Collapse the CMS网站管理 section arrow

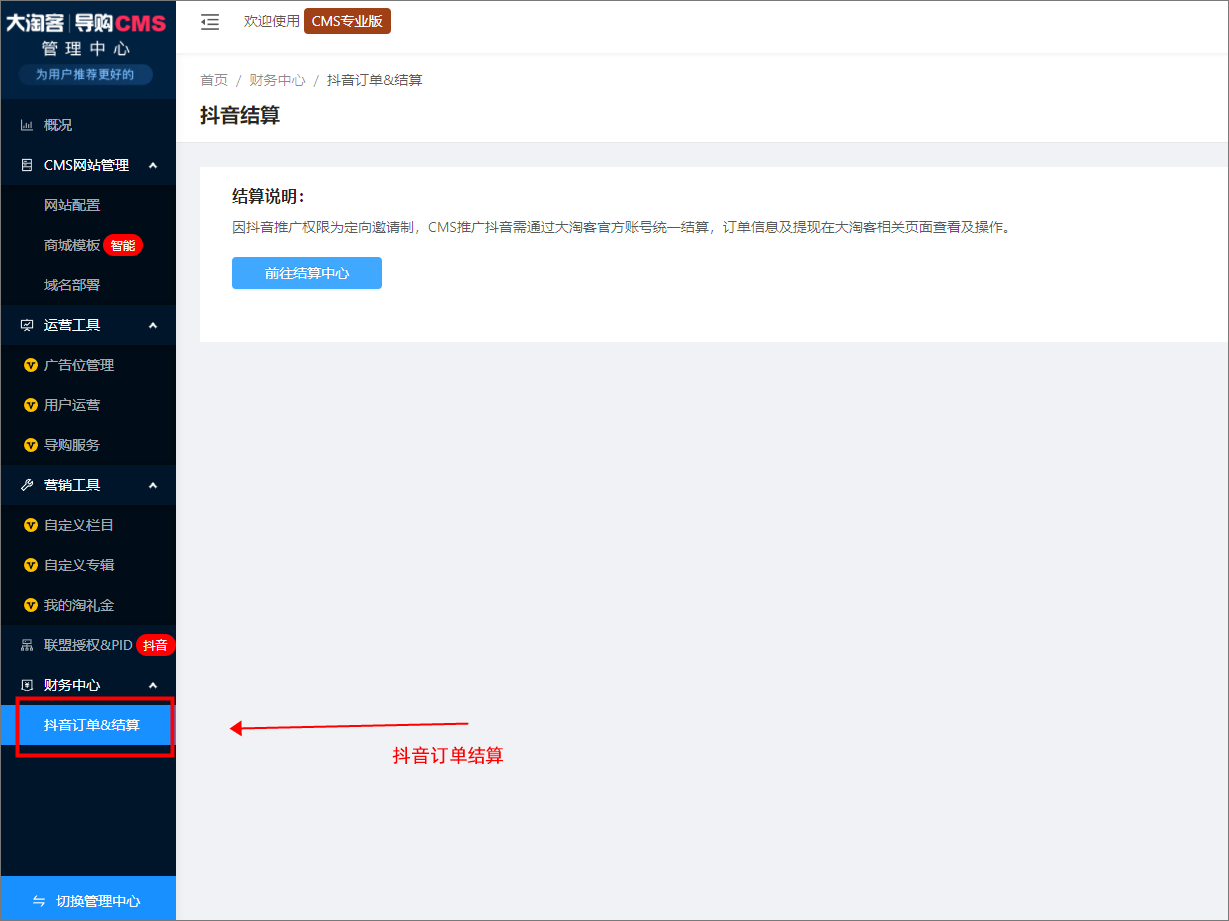point(153,165)
